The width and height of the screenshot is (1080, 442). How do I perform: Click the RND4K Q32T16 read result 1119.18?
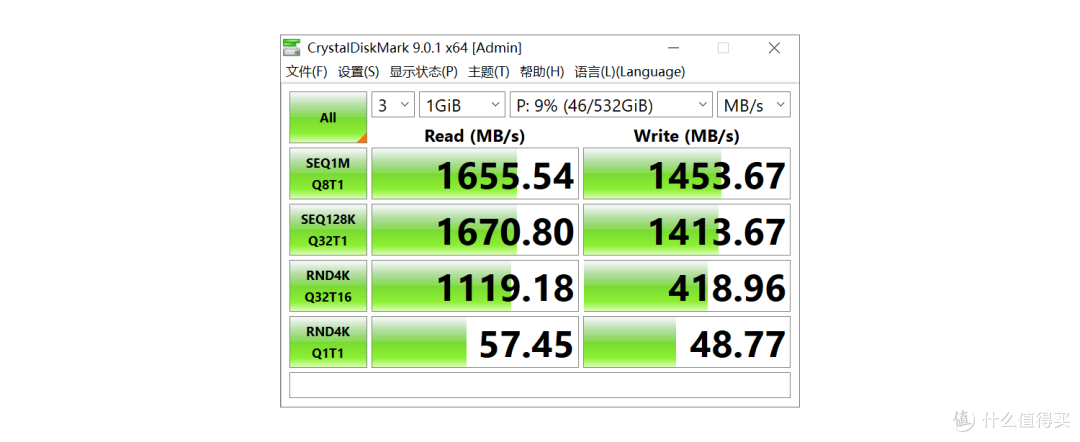click(x=475, y=286)
